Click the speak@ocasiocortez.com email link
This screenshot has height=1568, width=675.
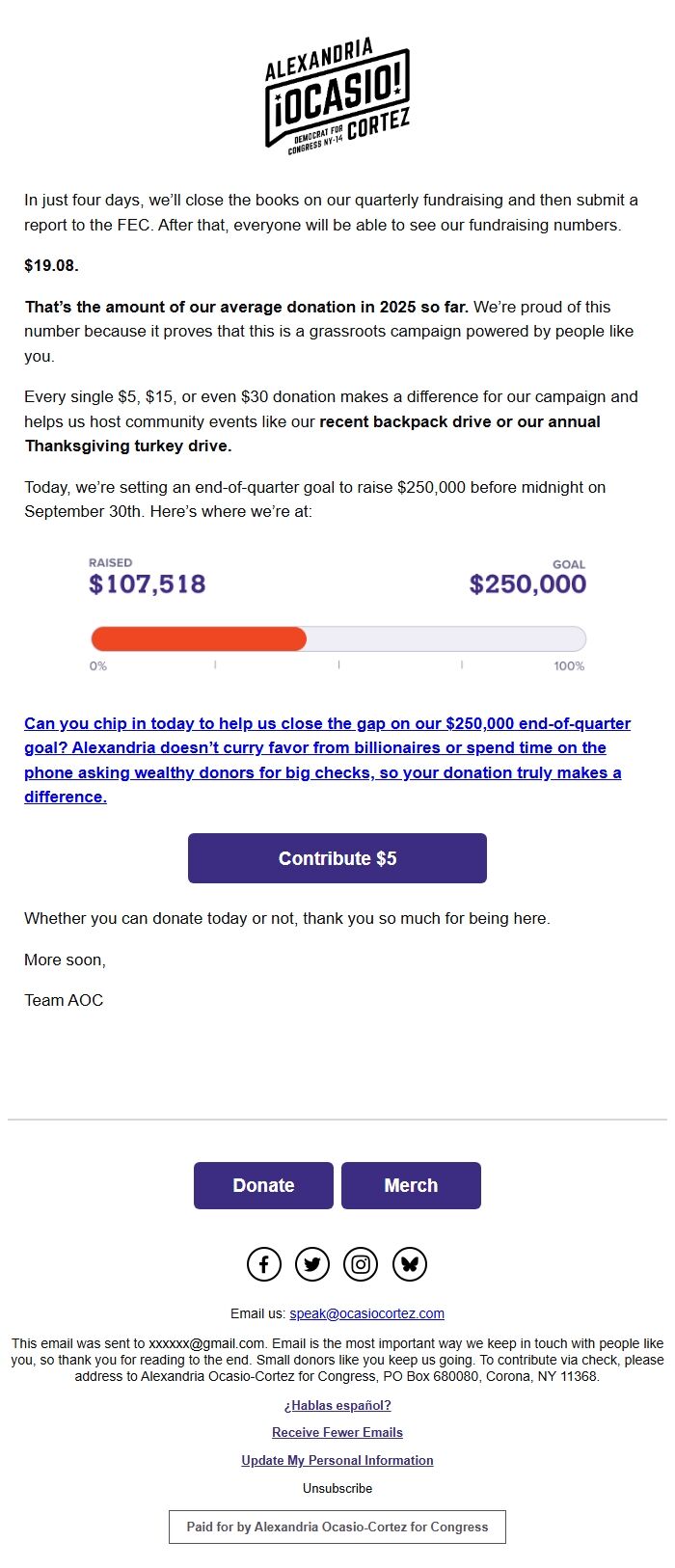point(366,1313)
